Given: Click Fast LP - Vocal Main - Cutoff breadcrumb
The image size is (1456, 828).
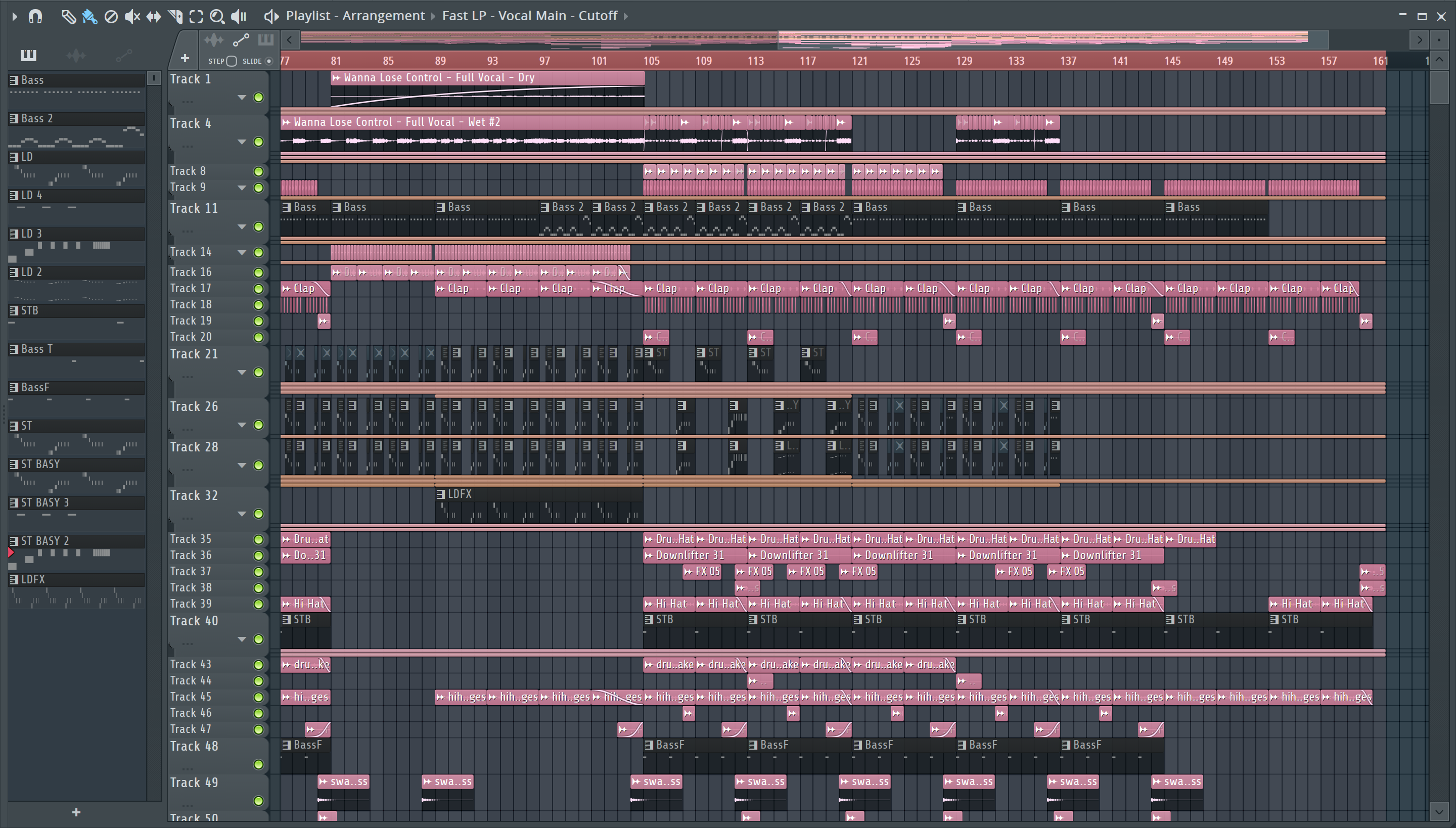Looking at the screenshot, I should tap(530, 16).
